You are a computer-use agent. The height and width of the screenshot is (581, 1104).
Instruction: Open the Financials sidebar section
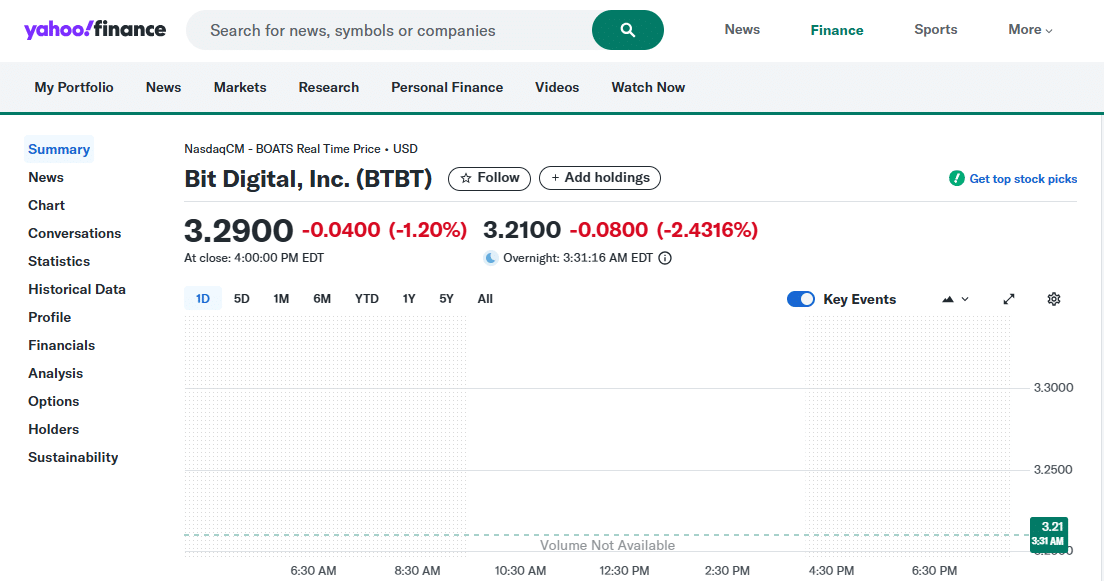pyautogui.click(x=61, y=345)
